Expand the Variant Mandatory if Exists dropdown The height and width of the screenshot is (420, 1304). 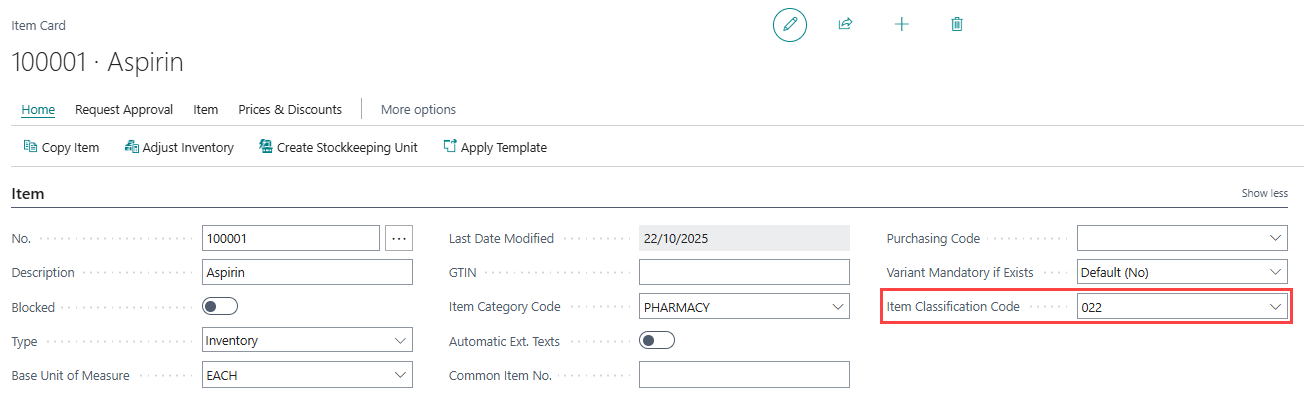point(1275,272)
